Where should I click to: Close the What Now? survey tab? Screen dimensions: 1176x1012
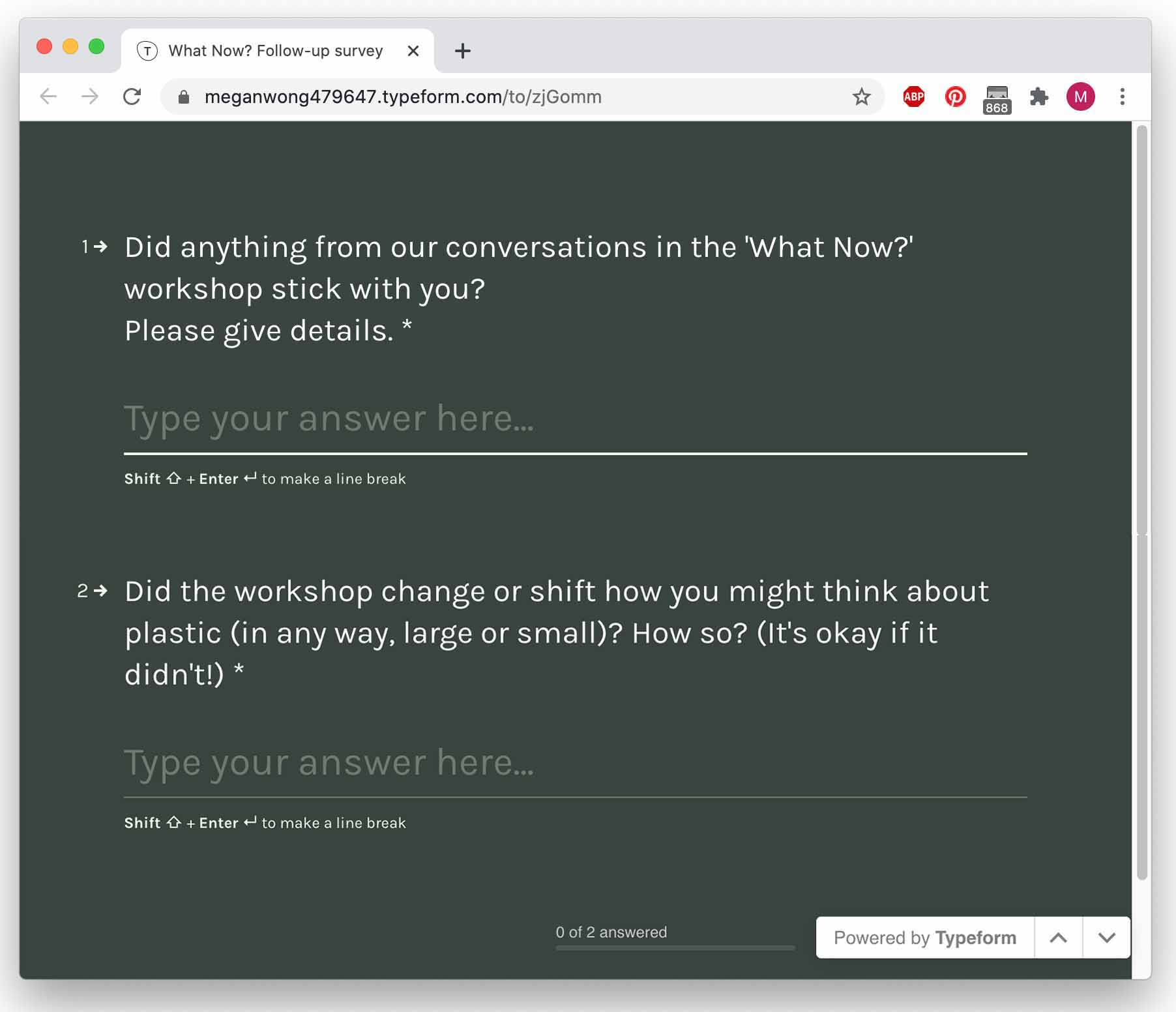coord(413,51)
